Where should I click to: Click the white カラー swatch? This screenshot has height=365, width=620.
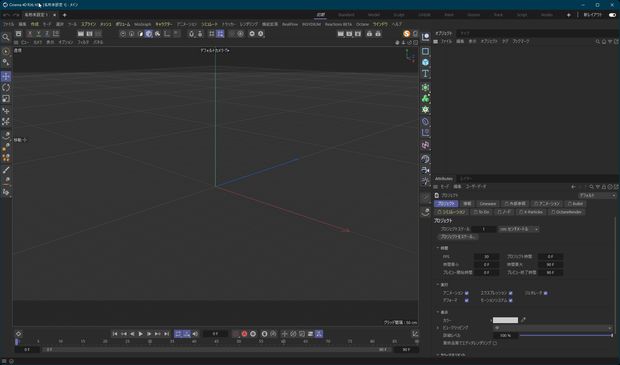click(505, 320)
